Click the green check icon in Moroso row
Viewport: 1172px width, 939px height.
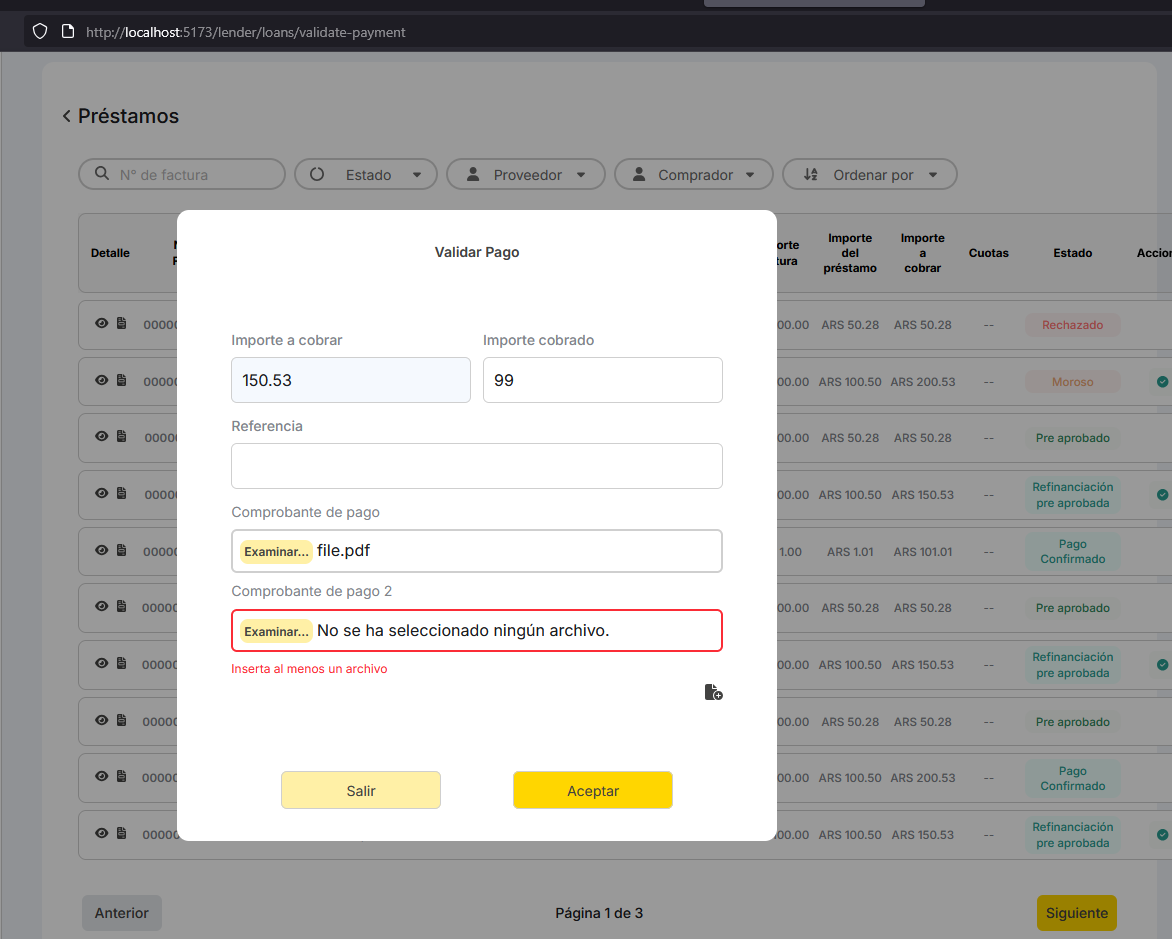(x=1162, y=382)
